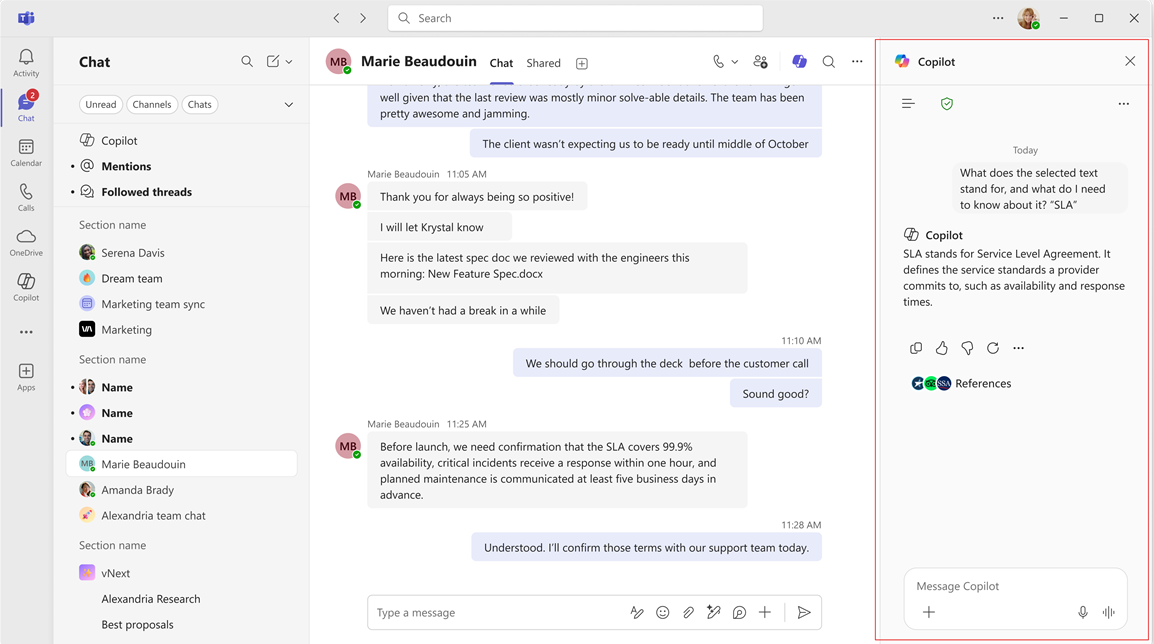Start a new chat with compose icon
The width and height of the screenshot is (1154, 644).
click(273, 62)
